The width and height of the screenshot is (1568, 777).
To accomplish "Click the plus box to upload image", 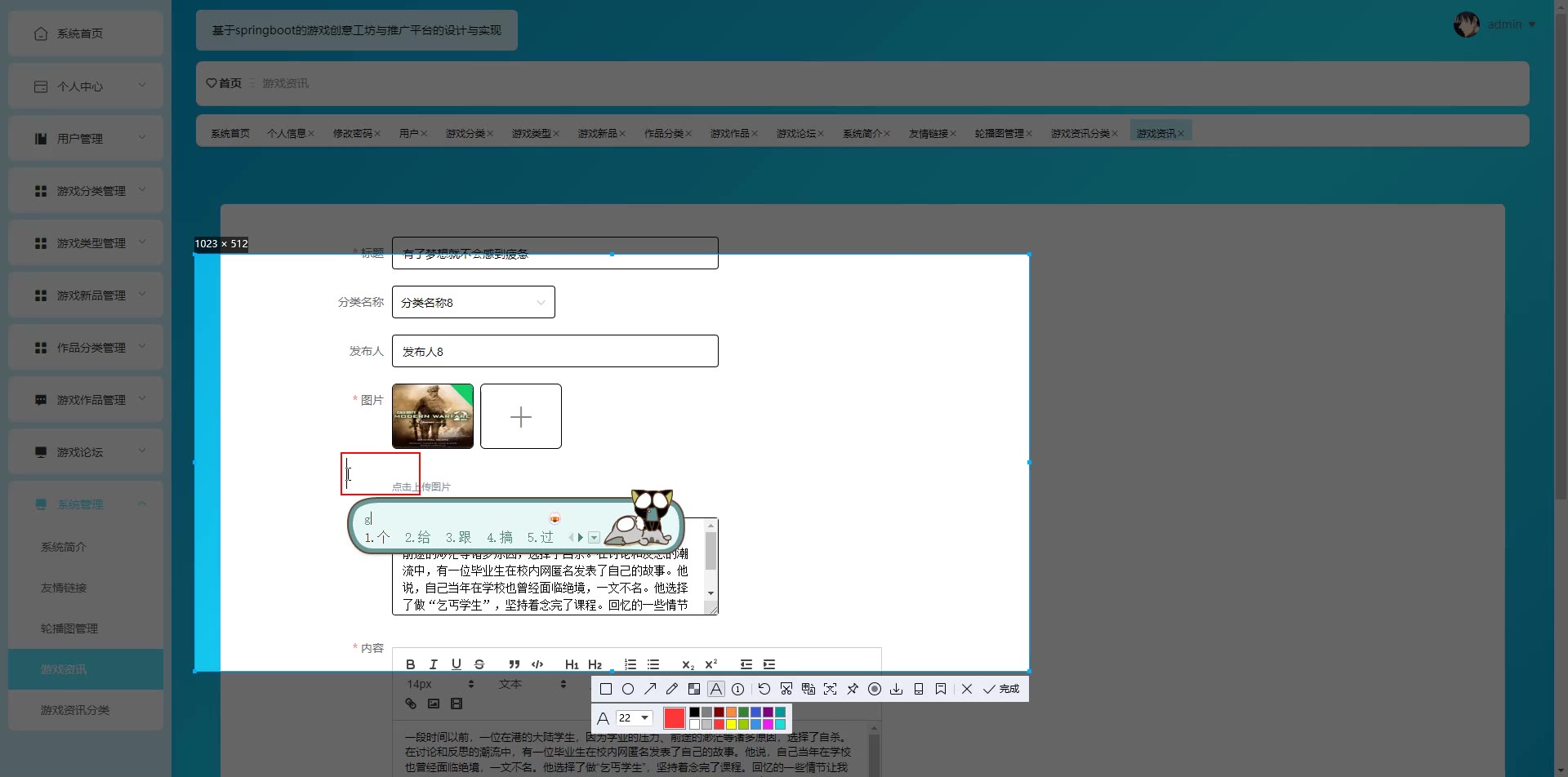I will (x=521, y=416).
